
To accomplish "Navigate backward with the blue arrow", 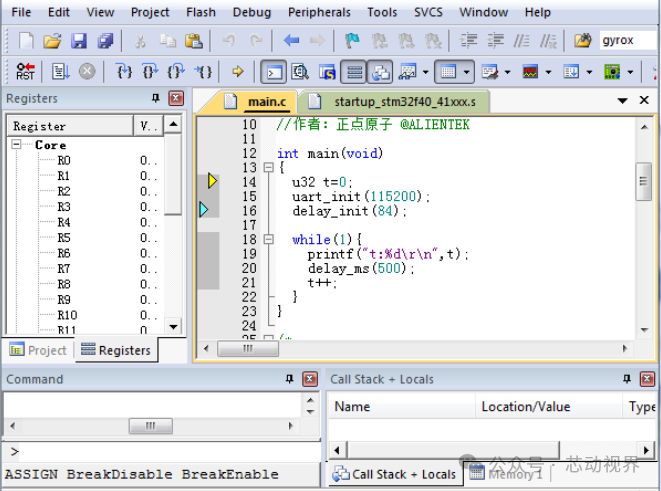I will [291, 40].
